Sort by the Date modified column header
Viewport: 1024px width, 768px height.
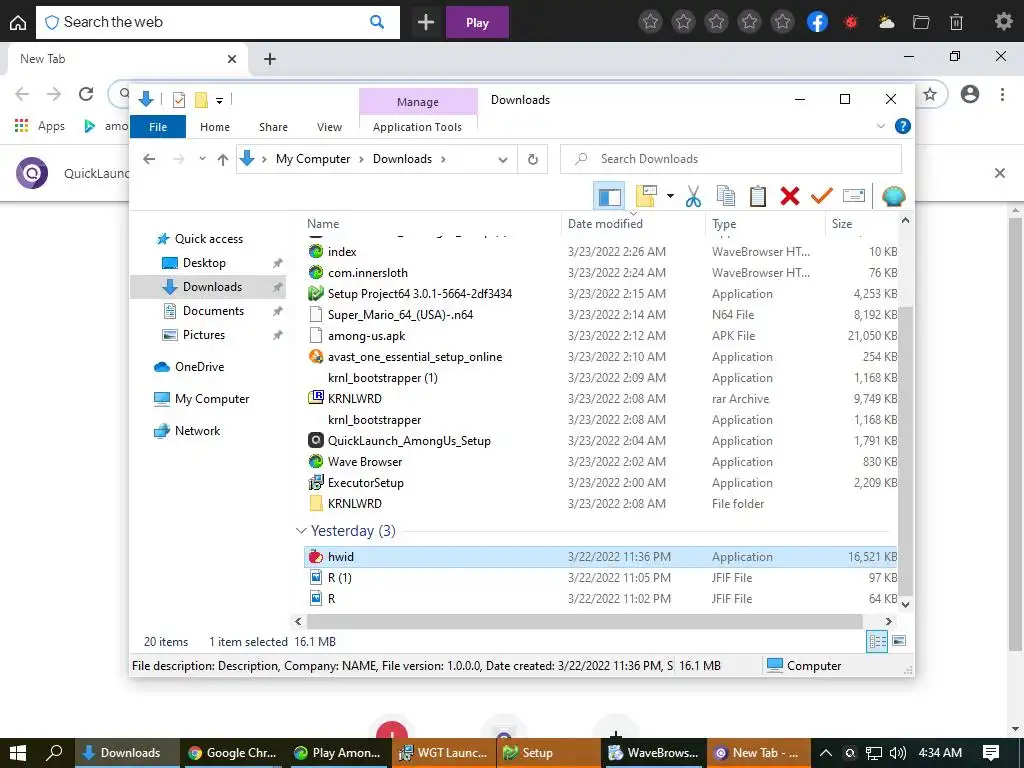coord(633,224)
